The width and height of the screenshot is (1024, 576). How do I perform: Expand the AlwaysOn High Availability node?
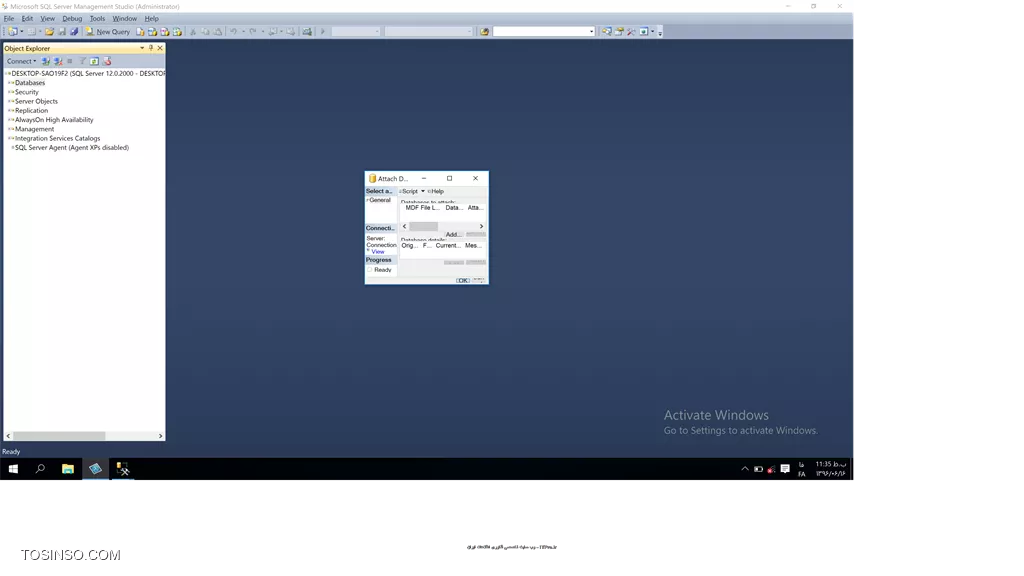(x=10, y=120)
